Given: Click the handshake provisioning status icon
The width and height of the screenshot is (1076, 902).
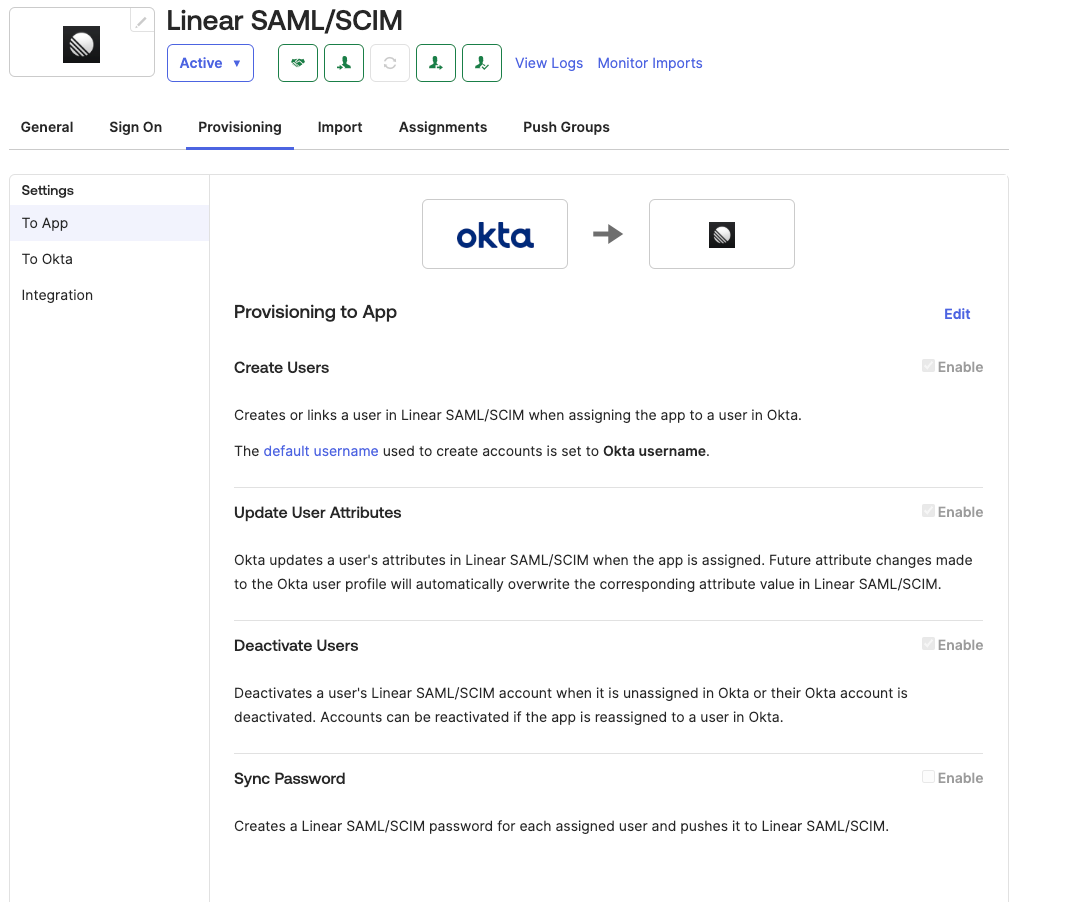Looking at the screenshot, I should tap(297, 62).
